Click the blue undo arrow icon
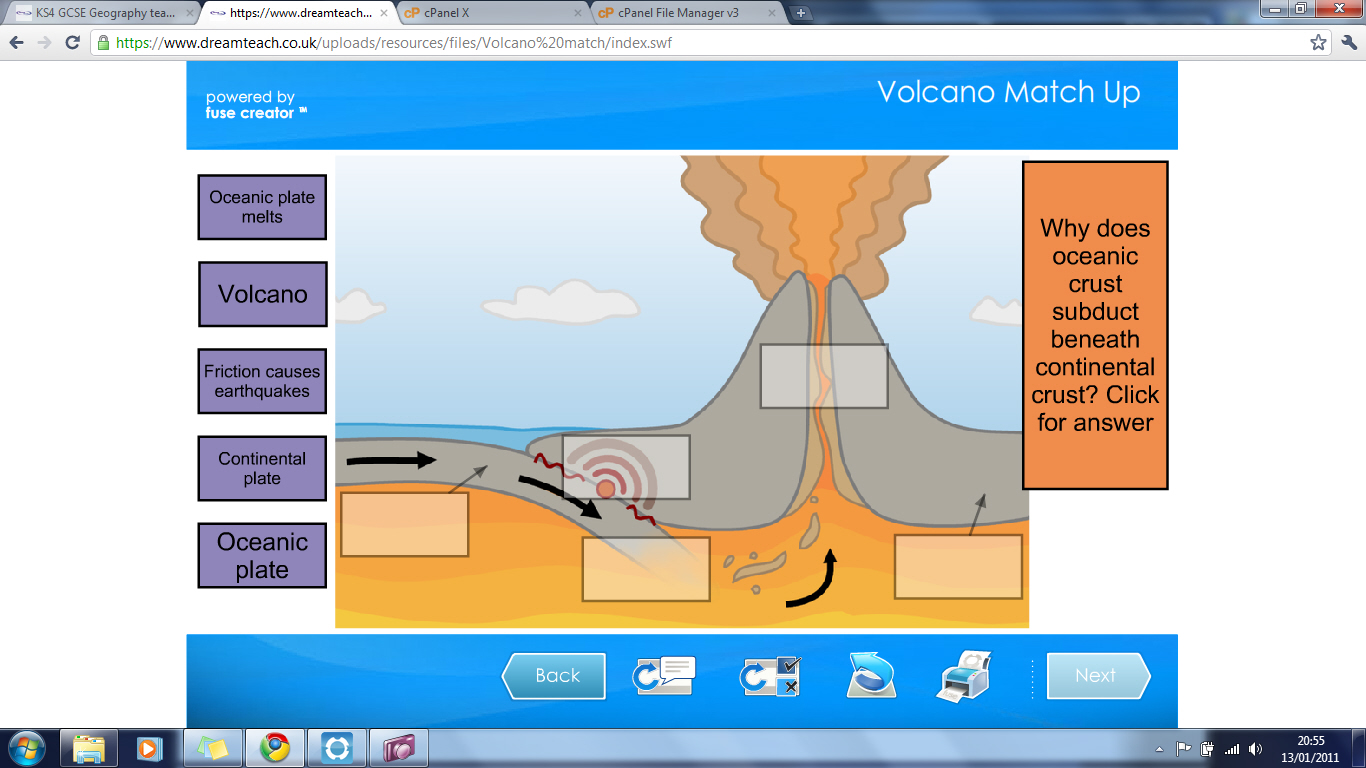Viewport: 1366px width, 768px height. (x=869, y=676)
